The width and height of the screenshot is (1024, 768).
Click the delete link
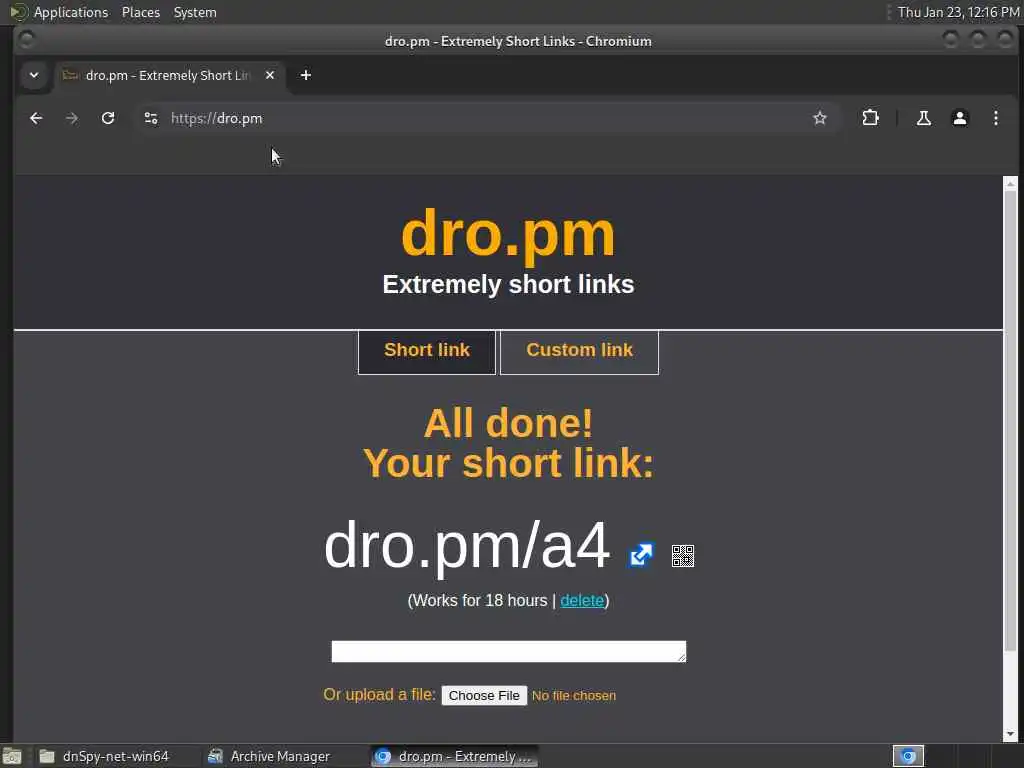click(x=582, y=600)
